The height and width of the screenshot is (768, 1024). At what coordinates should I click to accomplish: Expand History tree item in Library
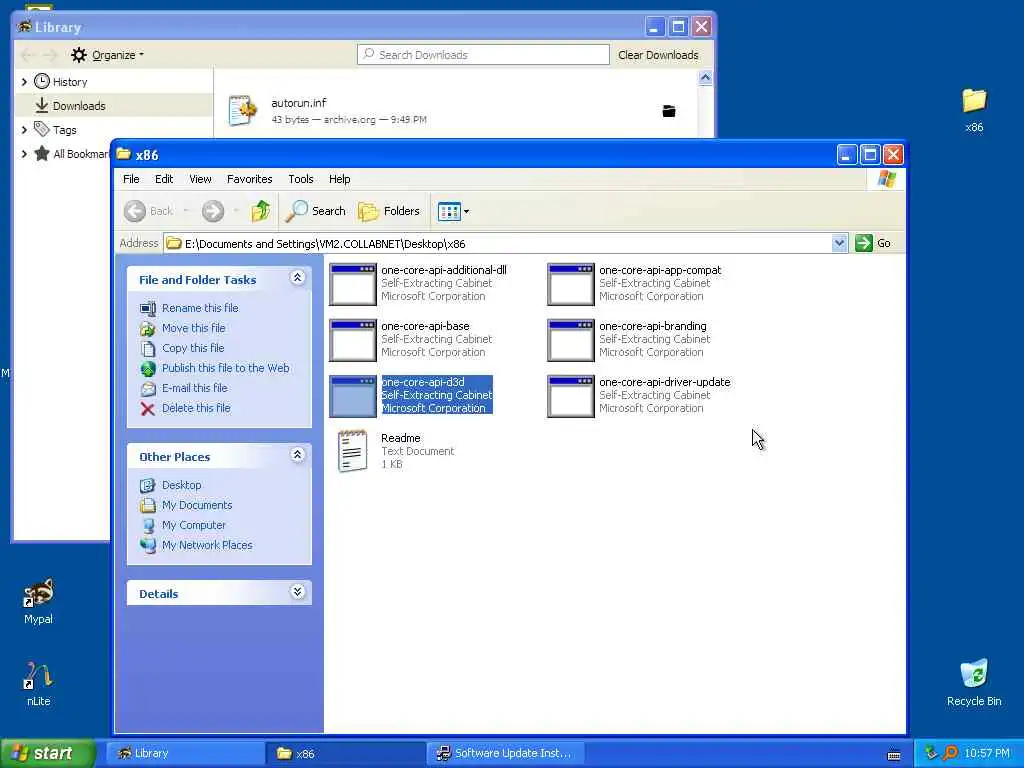tap(24, 82)
